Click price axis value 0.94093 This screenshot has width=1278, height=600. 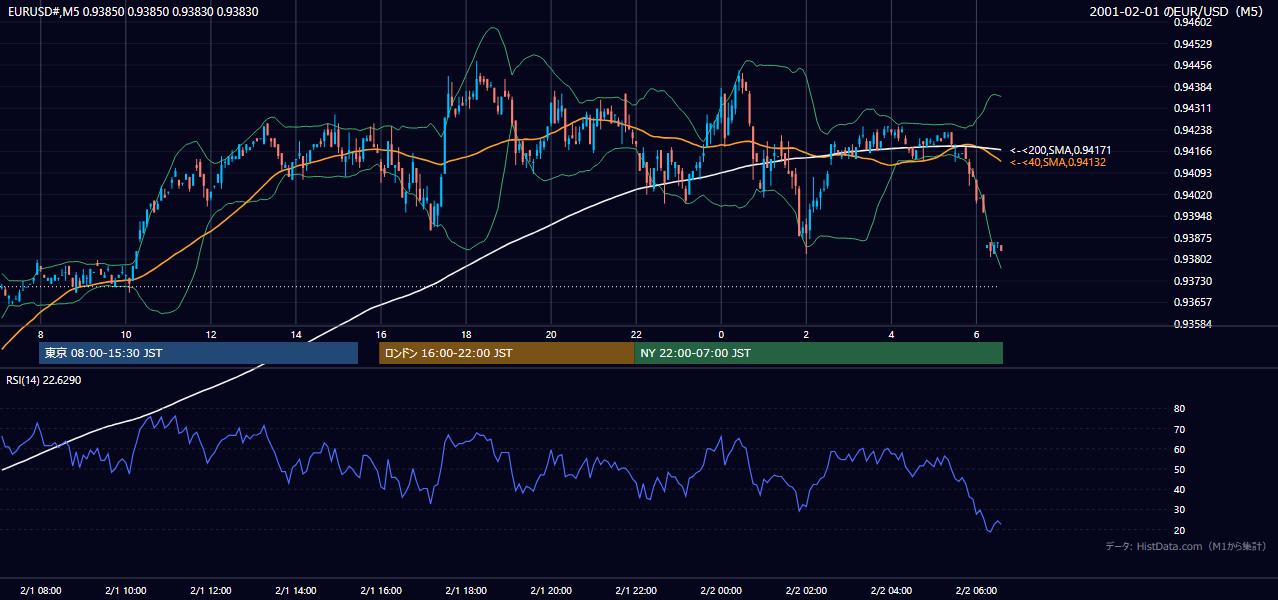(x=1193, y=173)
